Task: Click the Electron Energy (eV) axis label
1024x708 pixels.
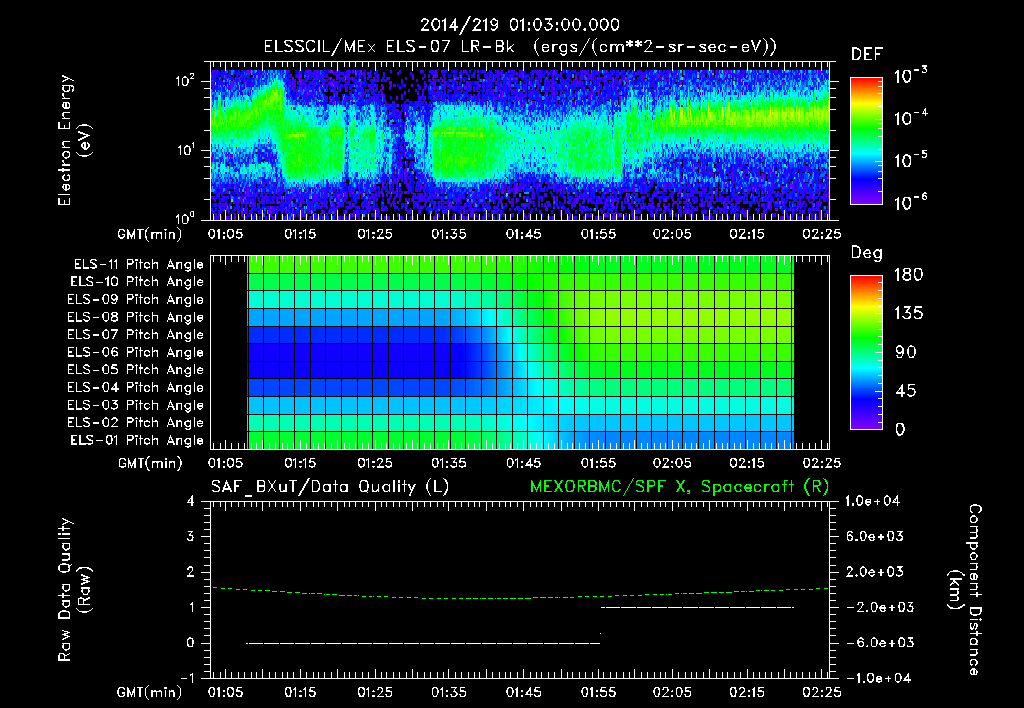Action: (74, 140)
